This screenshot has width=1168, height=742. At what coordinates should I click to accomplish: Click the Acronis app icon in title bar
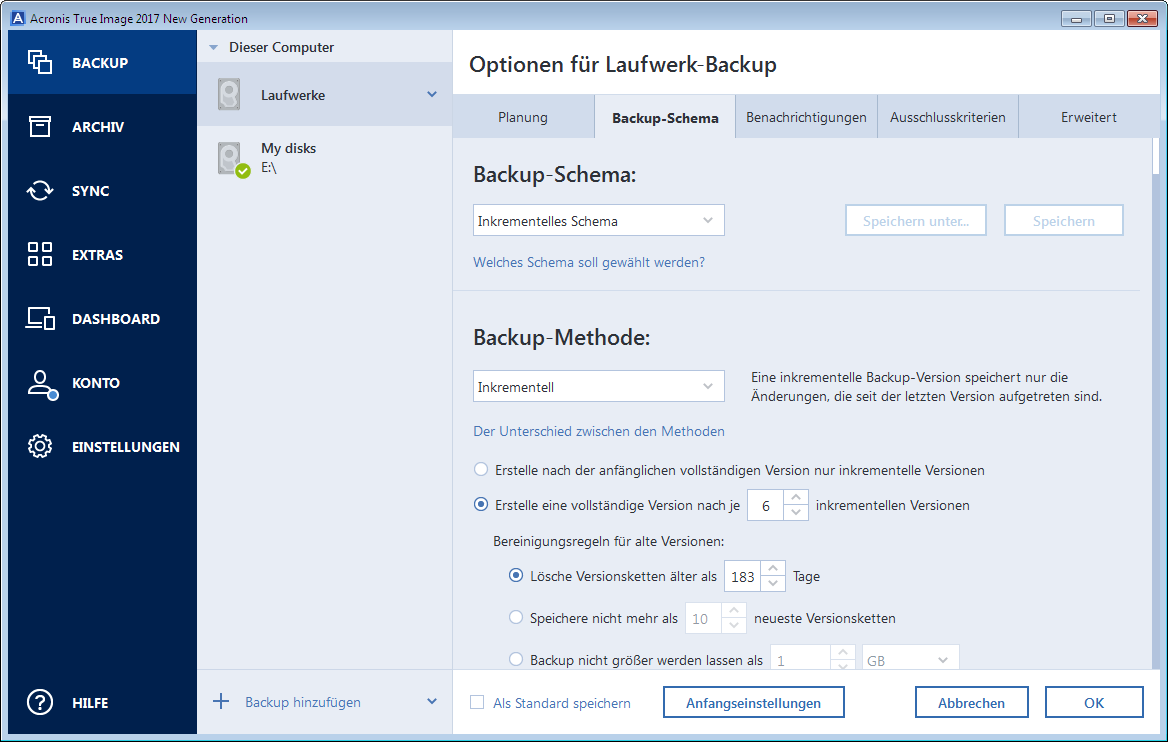18,18
